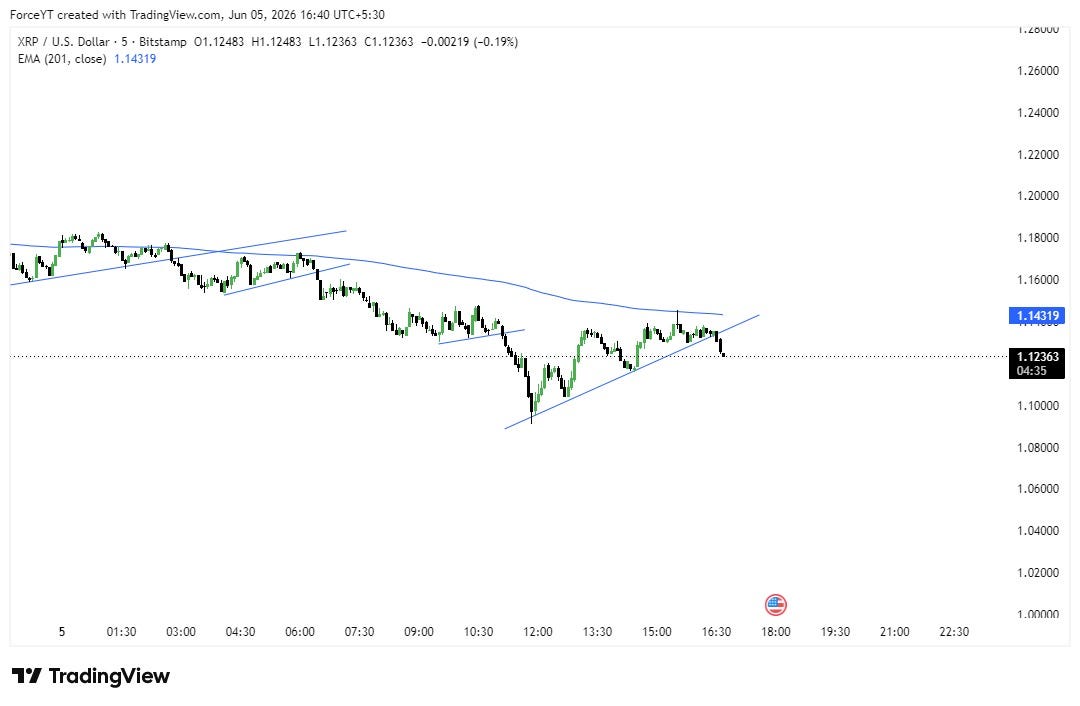This screenshot has height=706, width=1080.
Task: Click the 1.18000 price axis label
Action: pyautogui.click(x=1038, y=238)
